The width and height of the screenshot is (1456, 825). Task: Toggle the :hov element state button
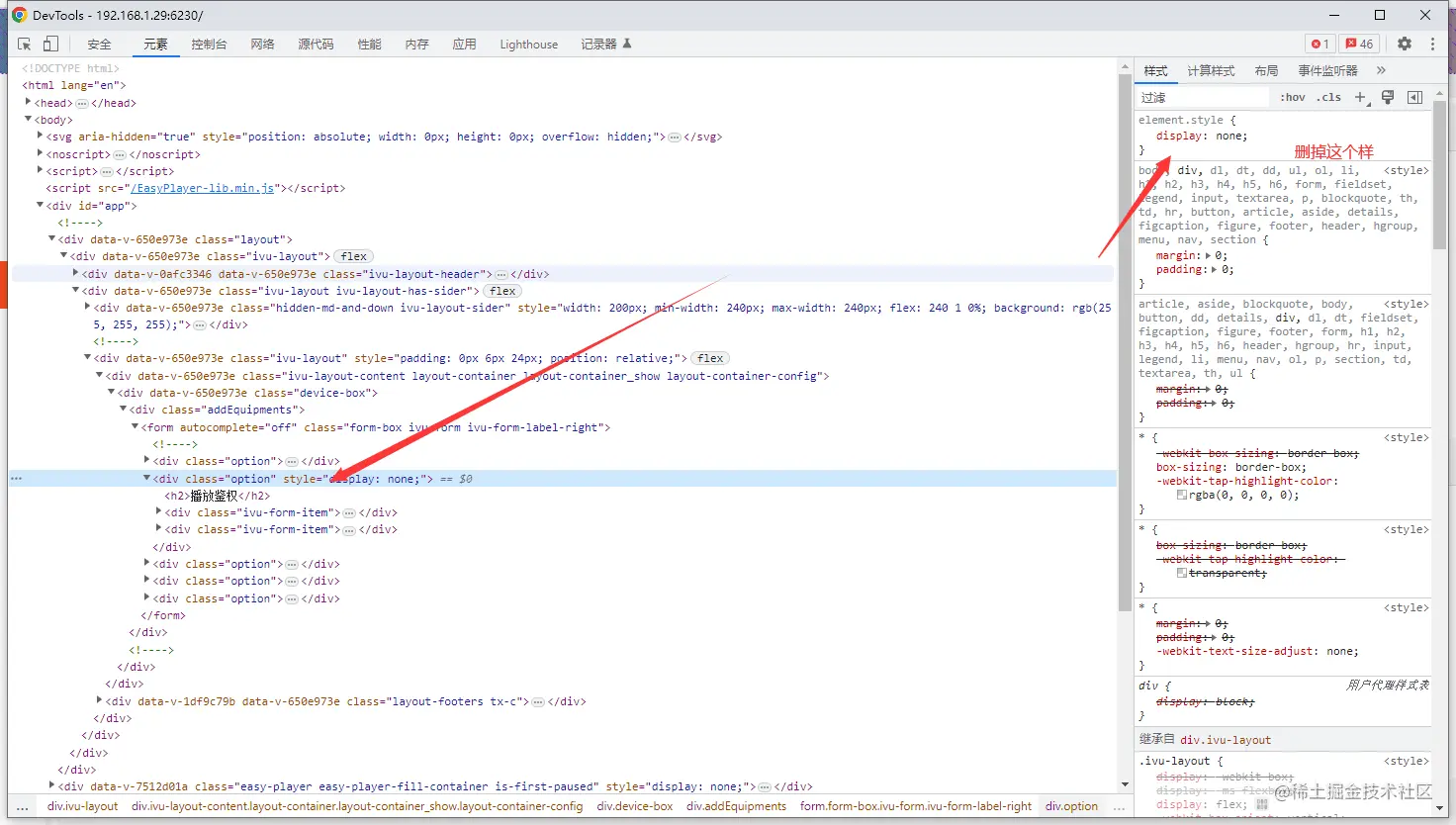coord(1293,97)
